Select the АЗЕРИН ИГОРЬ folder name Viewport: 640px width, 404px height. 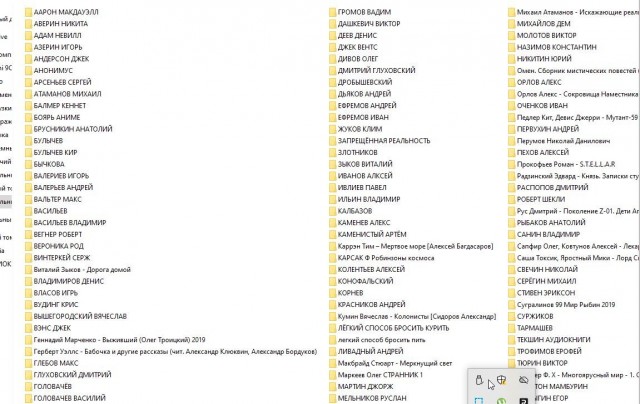58,47
